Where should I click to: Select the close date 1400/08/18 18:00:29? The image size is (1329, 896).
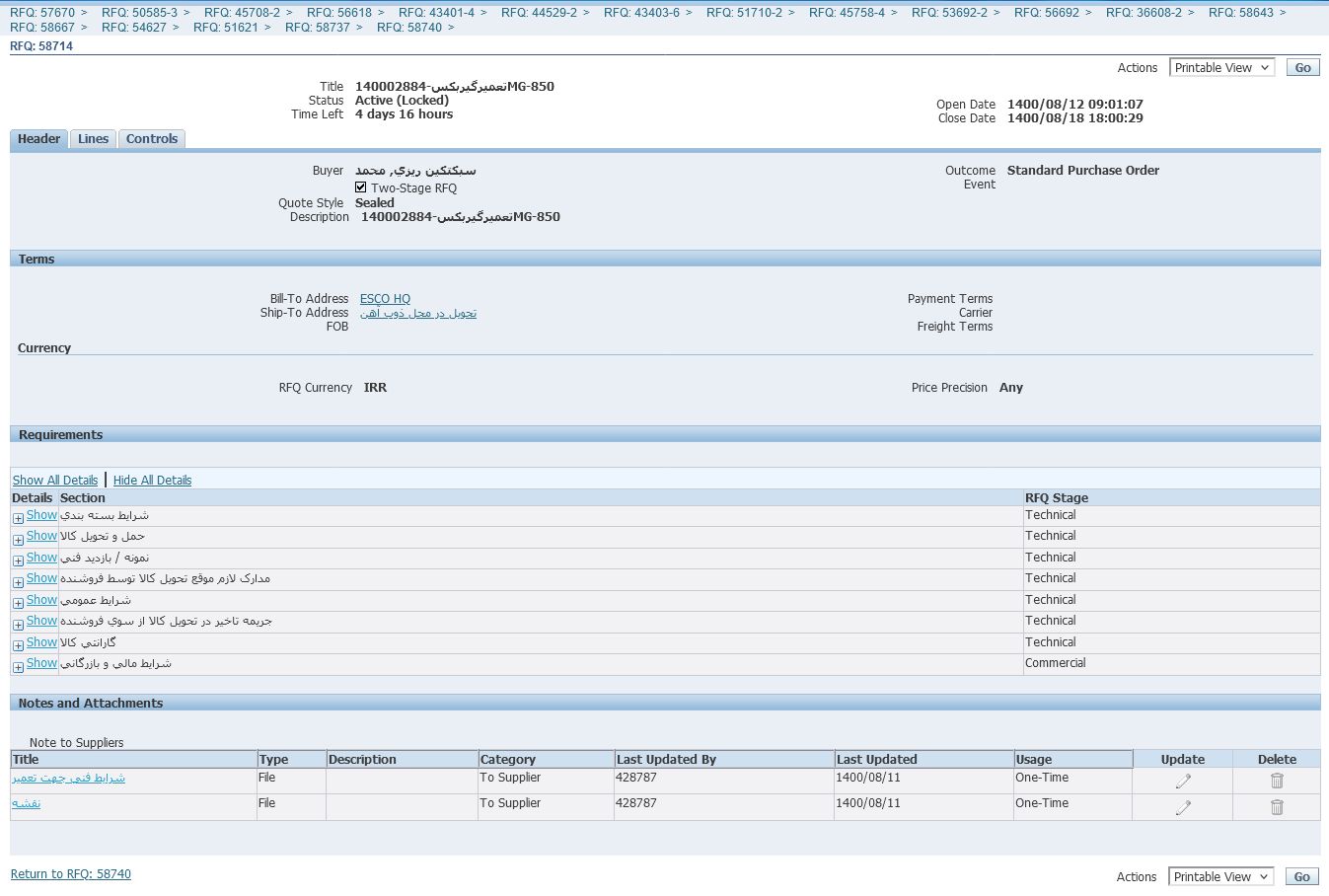[1075, 118]
